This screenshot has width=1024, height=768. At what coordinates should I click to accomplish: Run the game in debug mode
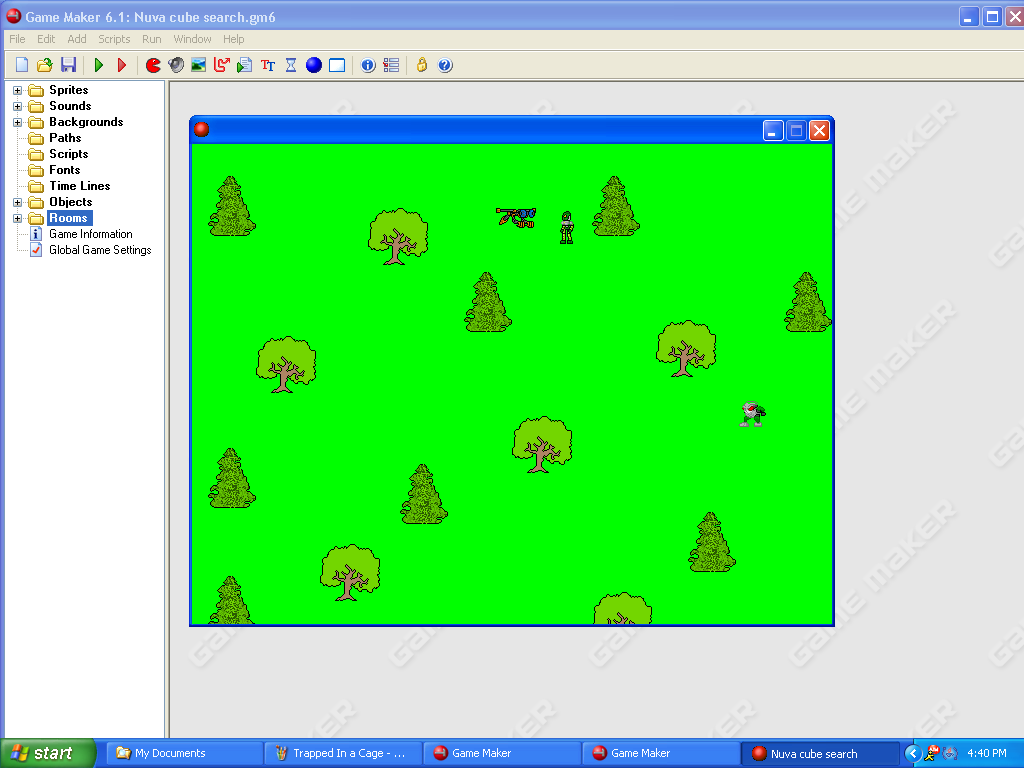pos(120,64)
